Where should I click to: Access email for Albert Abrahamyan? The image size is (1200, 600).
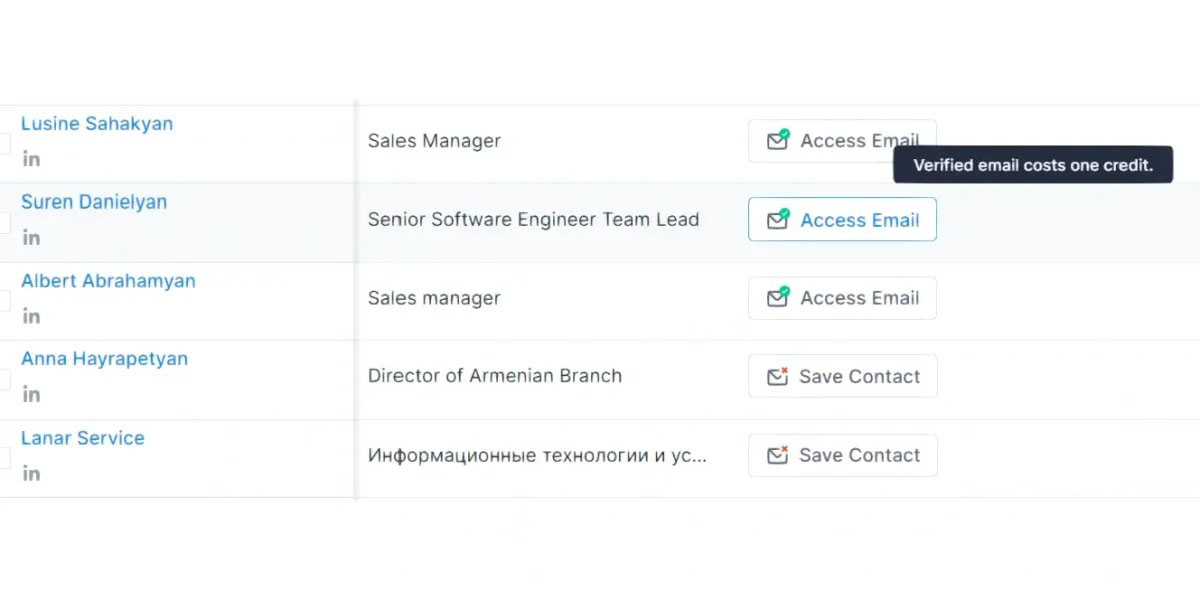[x=842, y=298]
